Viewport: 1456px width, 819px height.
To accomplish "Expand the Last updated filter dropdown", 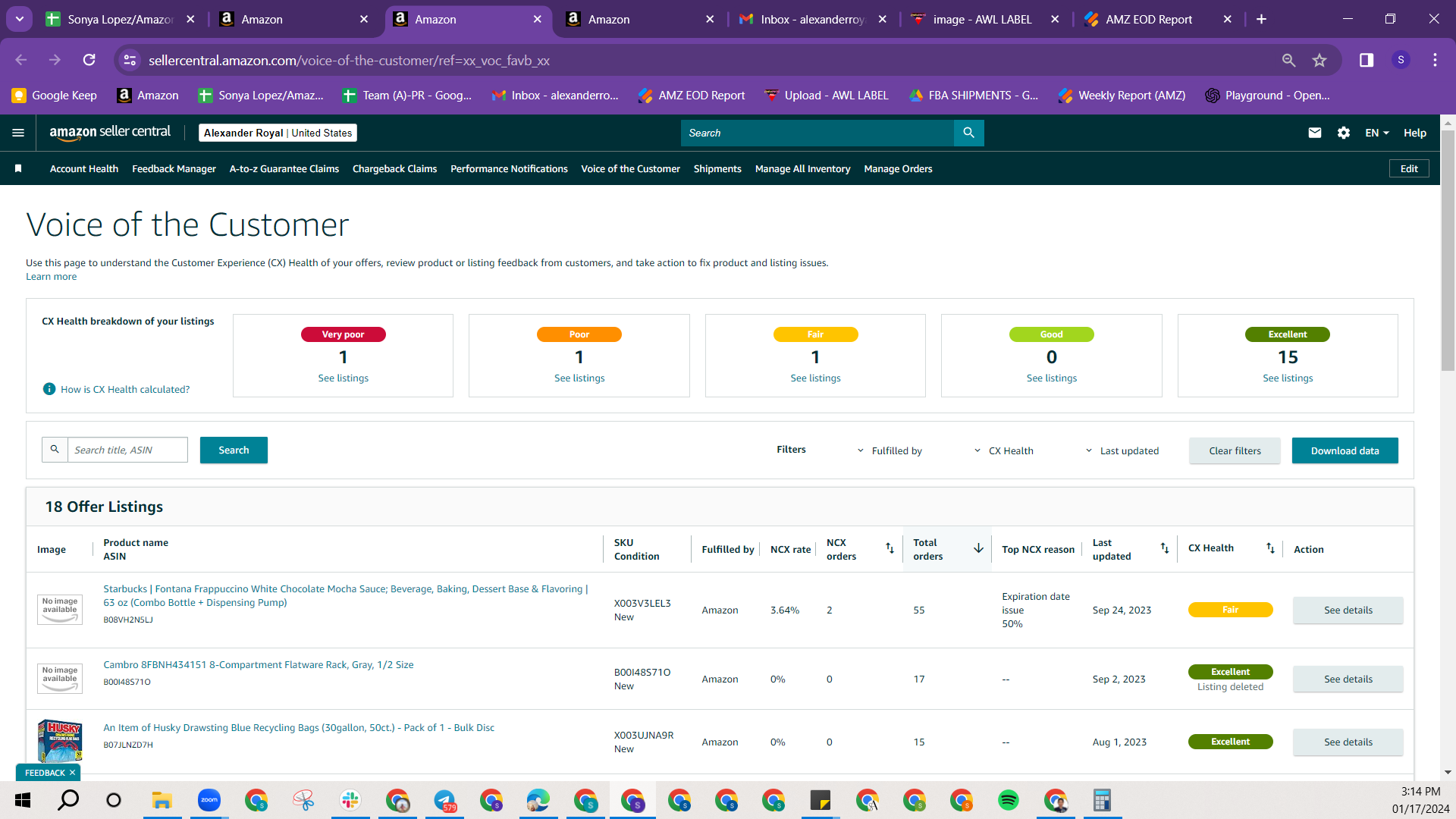I will pos(1122,450).
